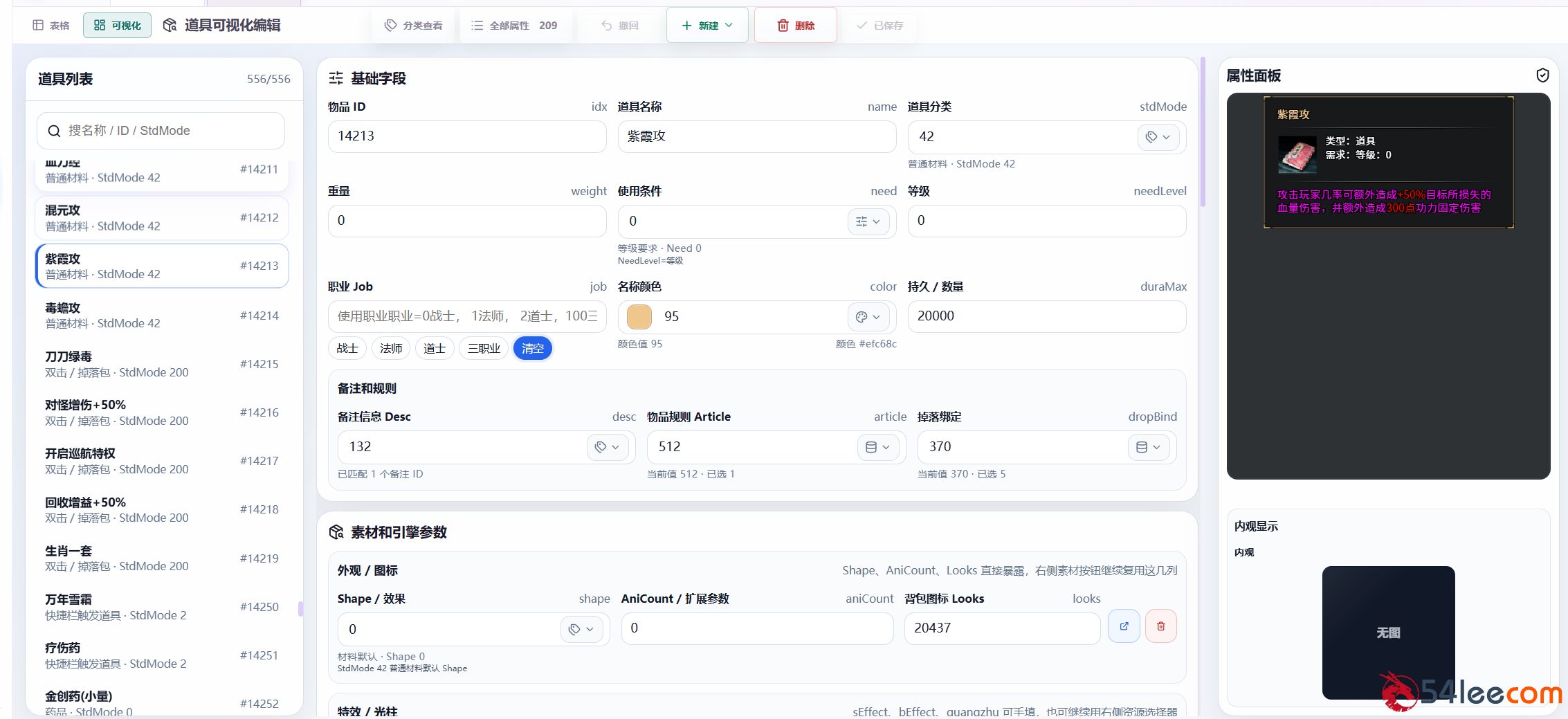Switch to the 表格 table view tab
Screen dimensions: 1568x719
coord(51,26)
